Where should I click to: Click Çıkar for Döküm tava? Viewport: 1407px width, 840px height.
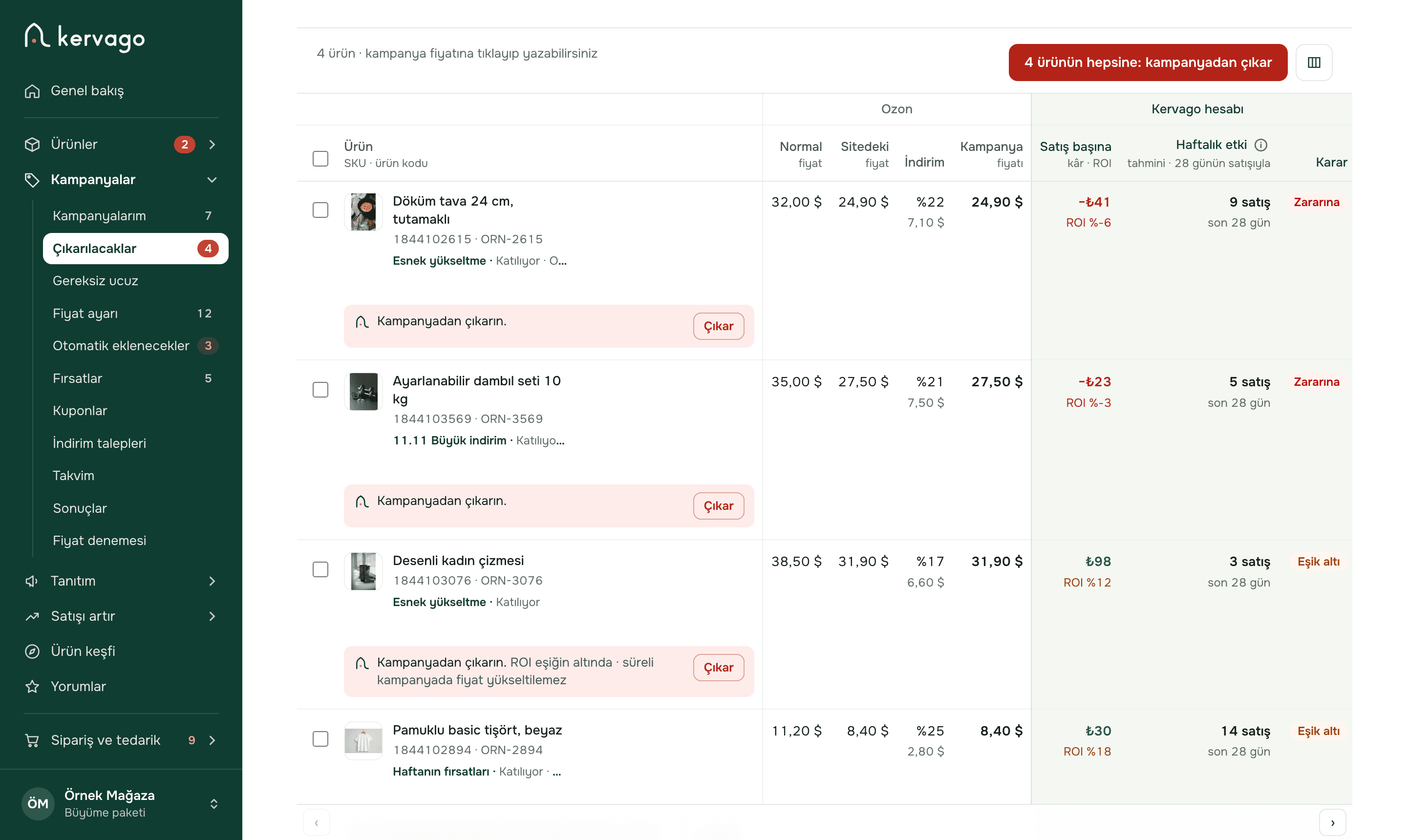(719, 326)
